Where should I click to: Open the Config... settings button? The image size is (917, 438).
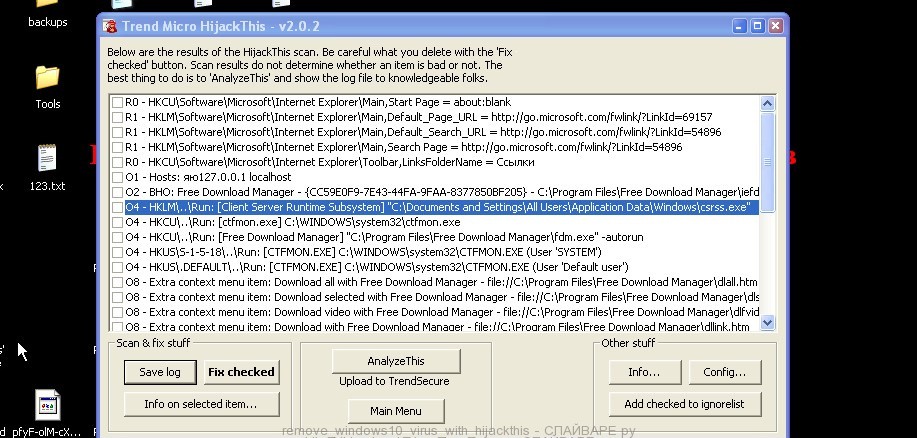[725, 372]
